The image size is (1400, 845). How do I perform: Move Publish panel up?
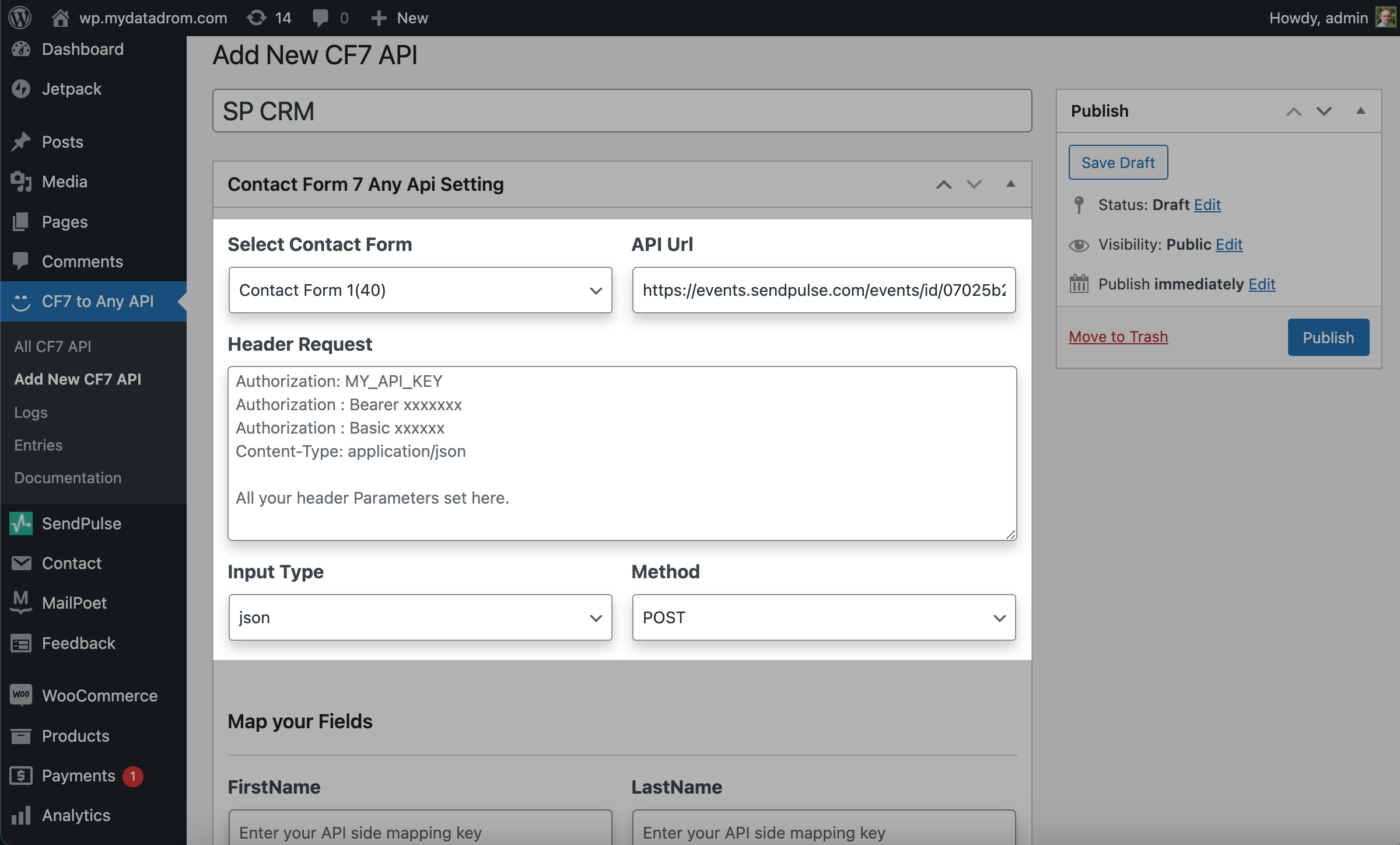tap(1294, 111)
